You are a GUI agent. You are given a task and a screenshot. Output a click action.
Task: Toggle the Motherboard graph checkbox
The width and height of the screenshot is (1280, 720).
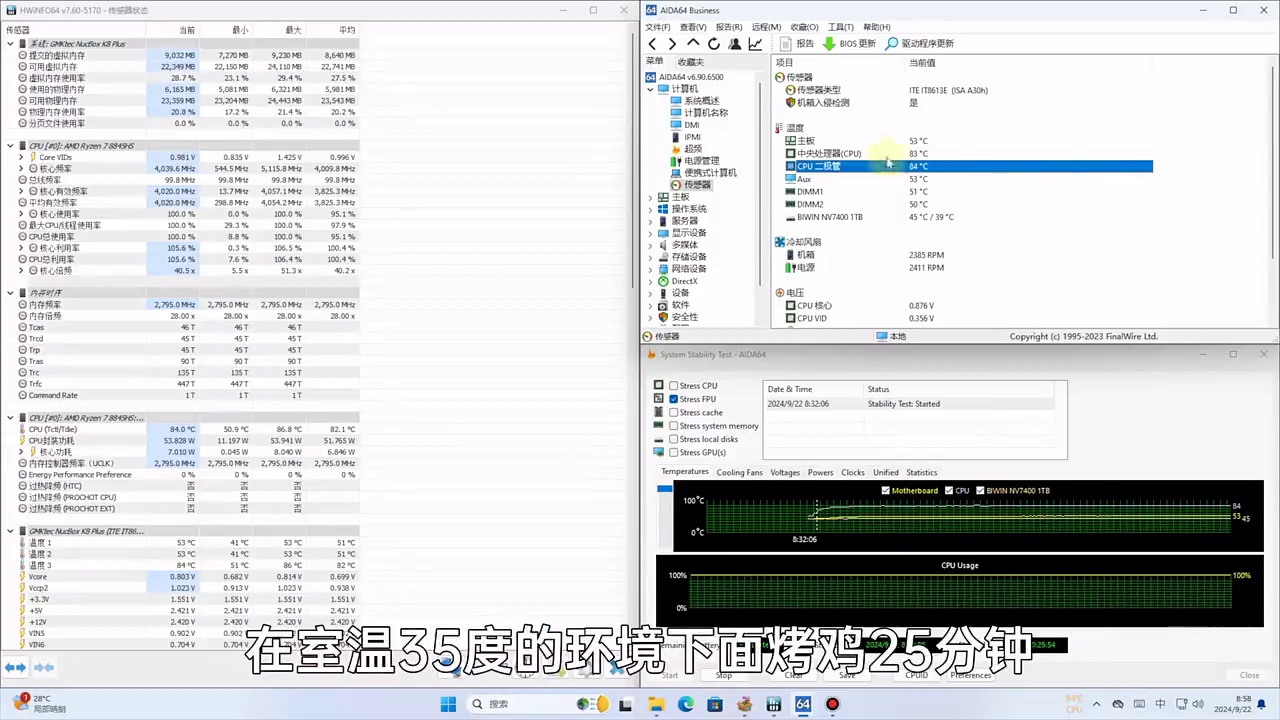(886, 491)
